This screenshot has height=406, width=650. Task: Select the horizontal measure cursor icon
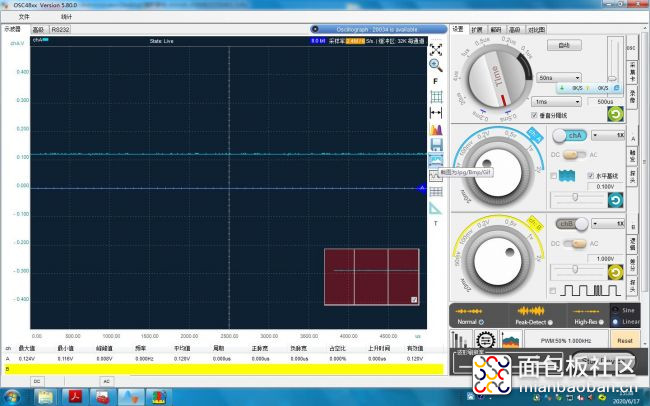pyautogui.click(x=436, y=113)
